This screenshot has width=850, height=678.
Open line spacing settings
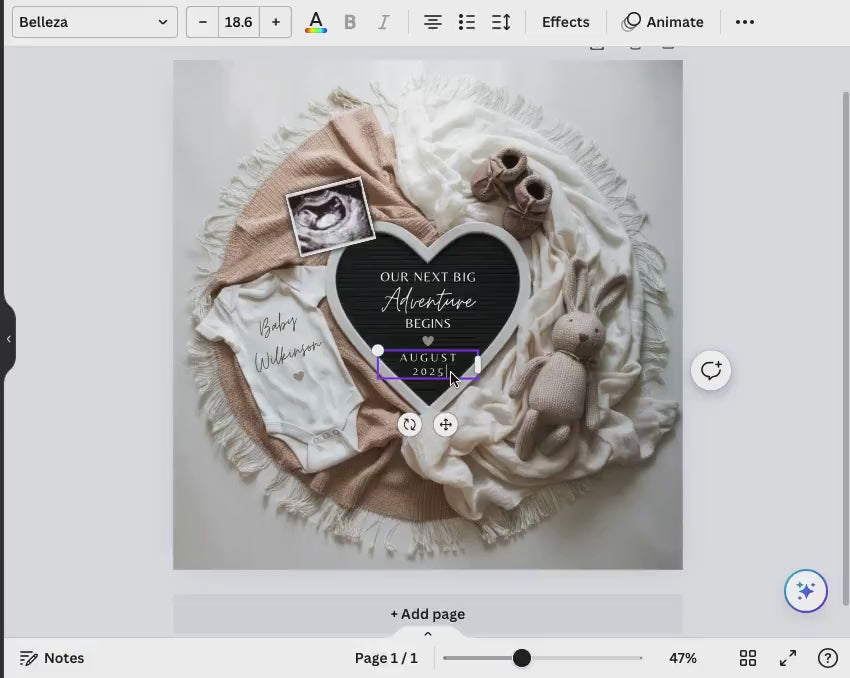click(x=501, y=22)
